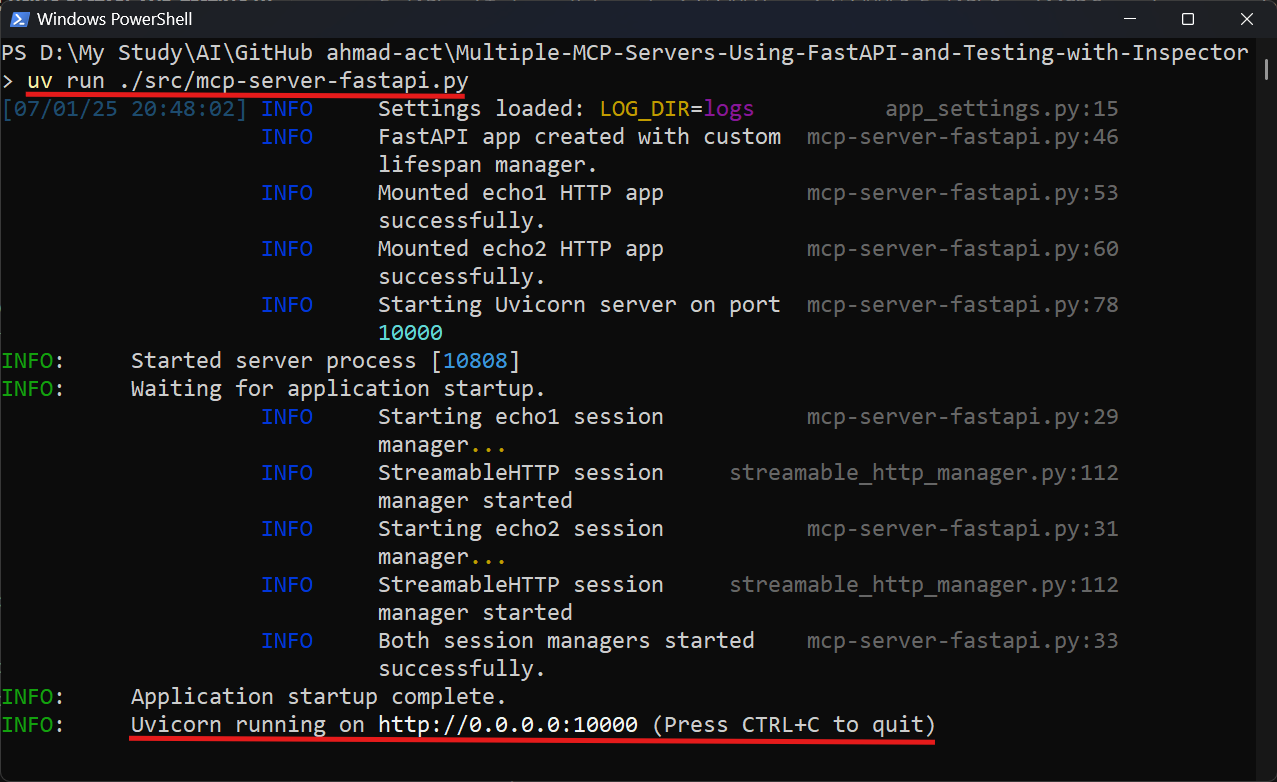The height and width of the screenshot is (782, 1277).
Task: Click the mcp-server-fastapi.py:60 source reference
Action: tap(963, 248)
